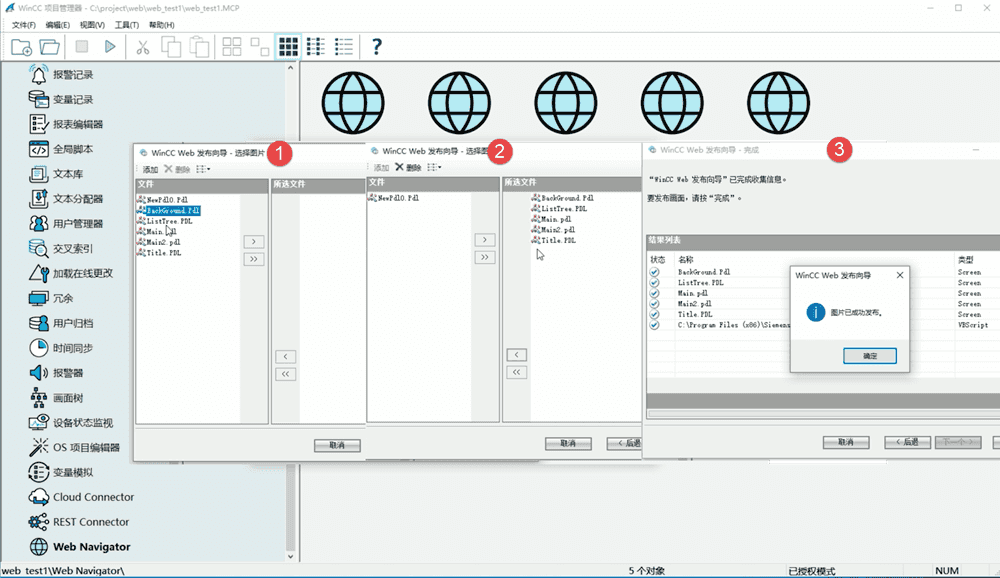The height and width of the screenshot is (578, 1000).
Task: Open help with the question mark icon
Action: coord(377,46)
